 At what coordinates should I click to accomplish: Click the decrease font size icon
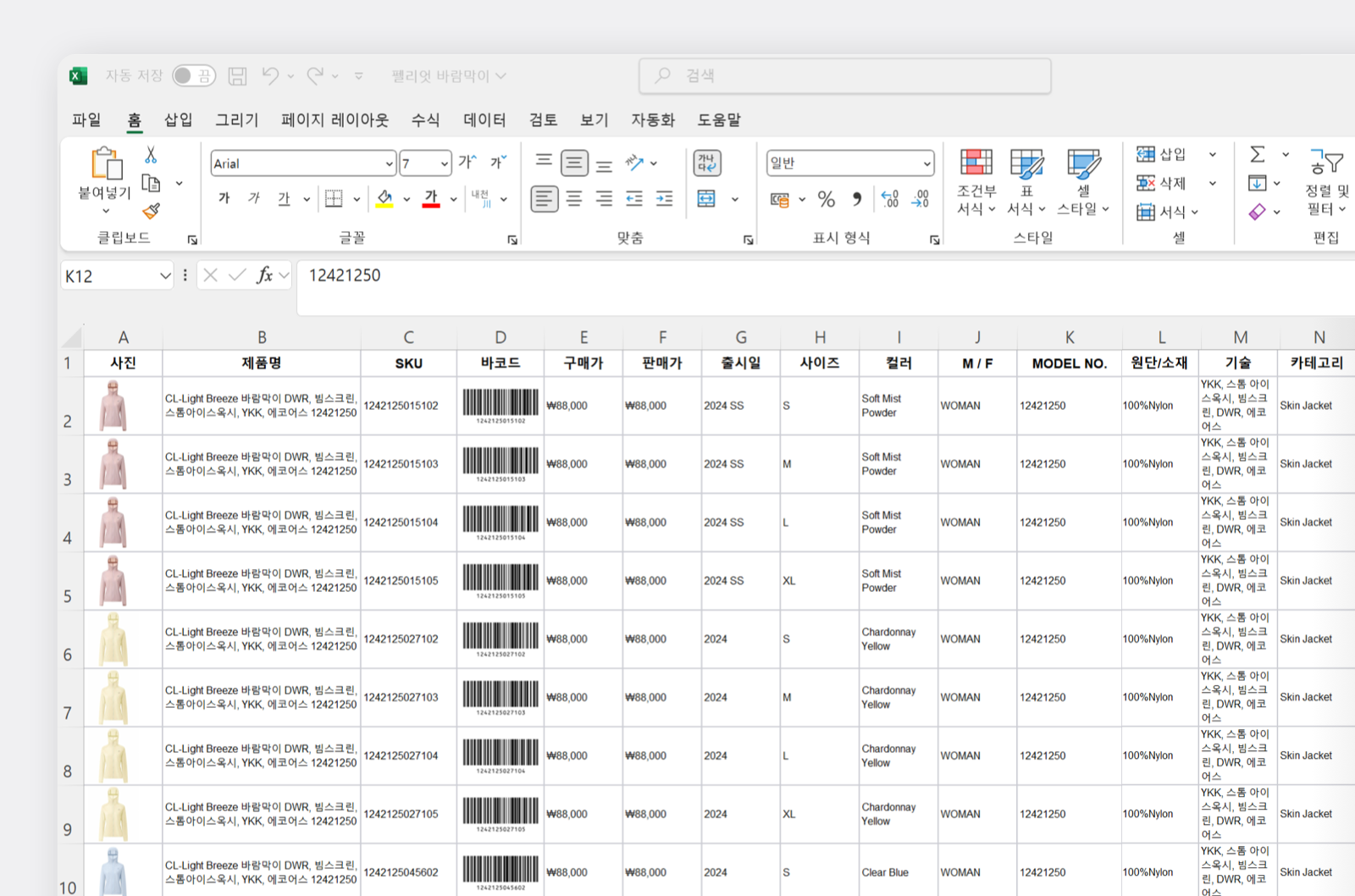[x=498, y=162]
